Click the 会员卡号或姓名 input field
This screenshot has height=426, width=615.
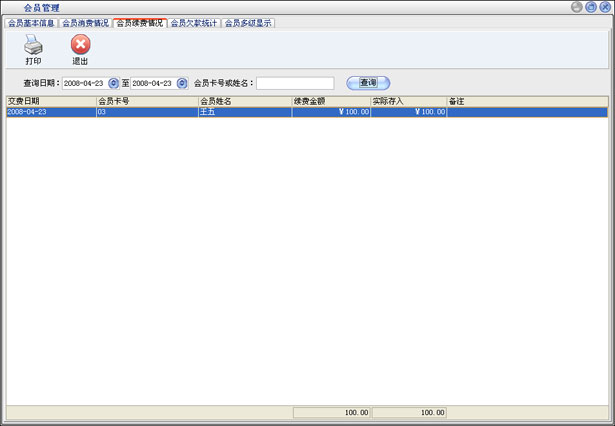(294, 83)
